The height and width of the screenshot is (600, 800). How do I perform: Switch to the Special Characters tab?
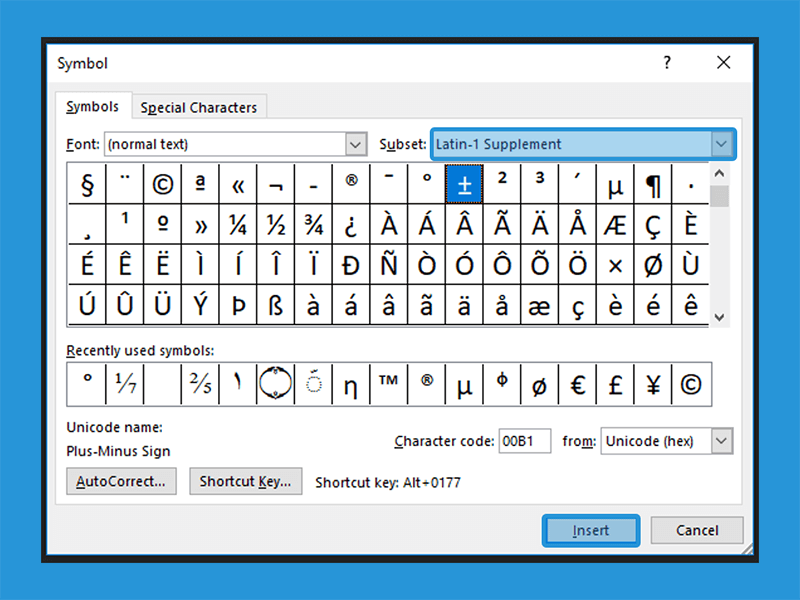click(x=199, y=108)
